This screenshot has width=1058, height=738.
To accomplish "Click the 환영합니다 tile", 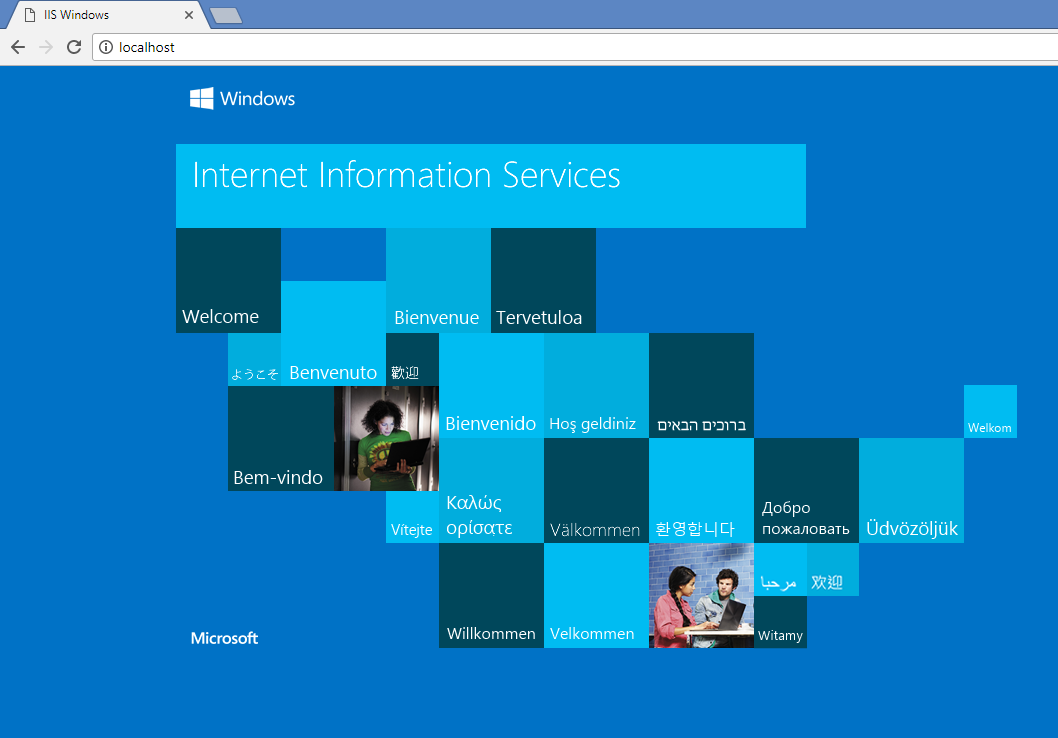I will tap(701, 490).
